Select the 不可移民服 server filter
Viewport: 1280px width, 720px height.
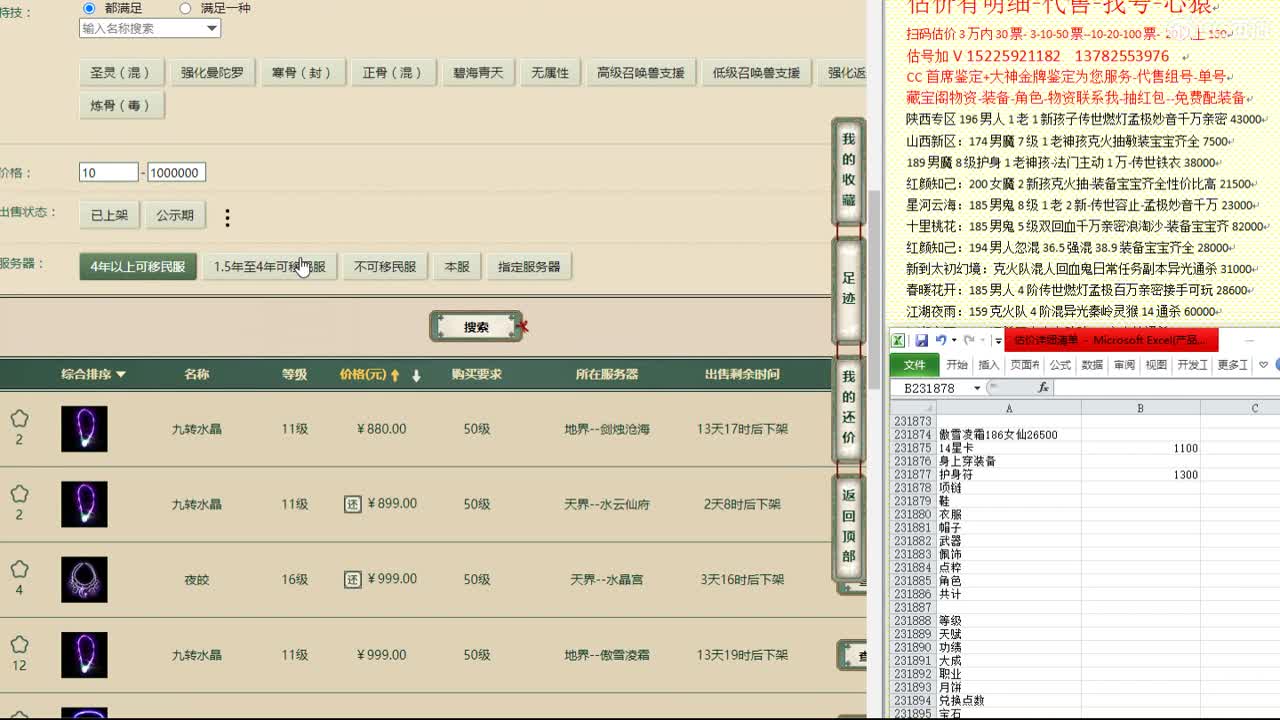pos(385,267)
